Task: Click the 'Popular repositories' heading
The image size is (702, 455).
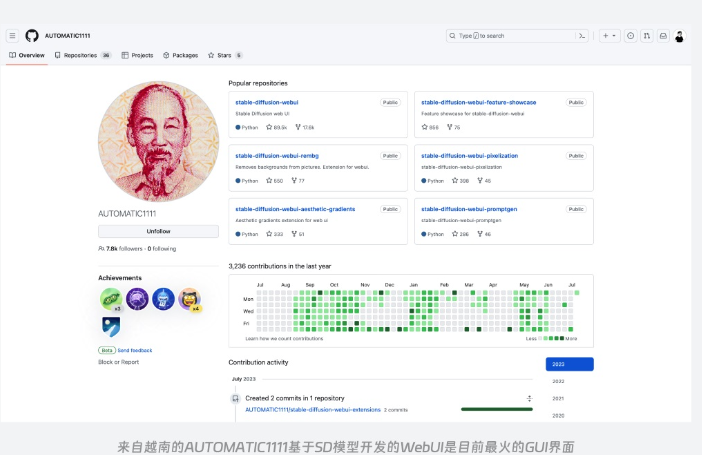Action: (258, 83)
